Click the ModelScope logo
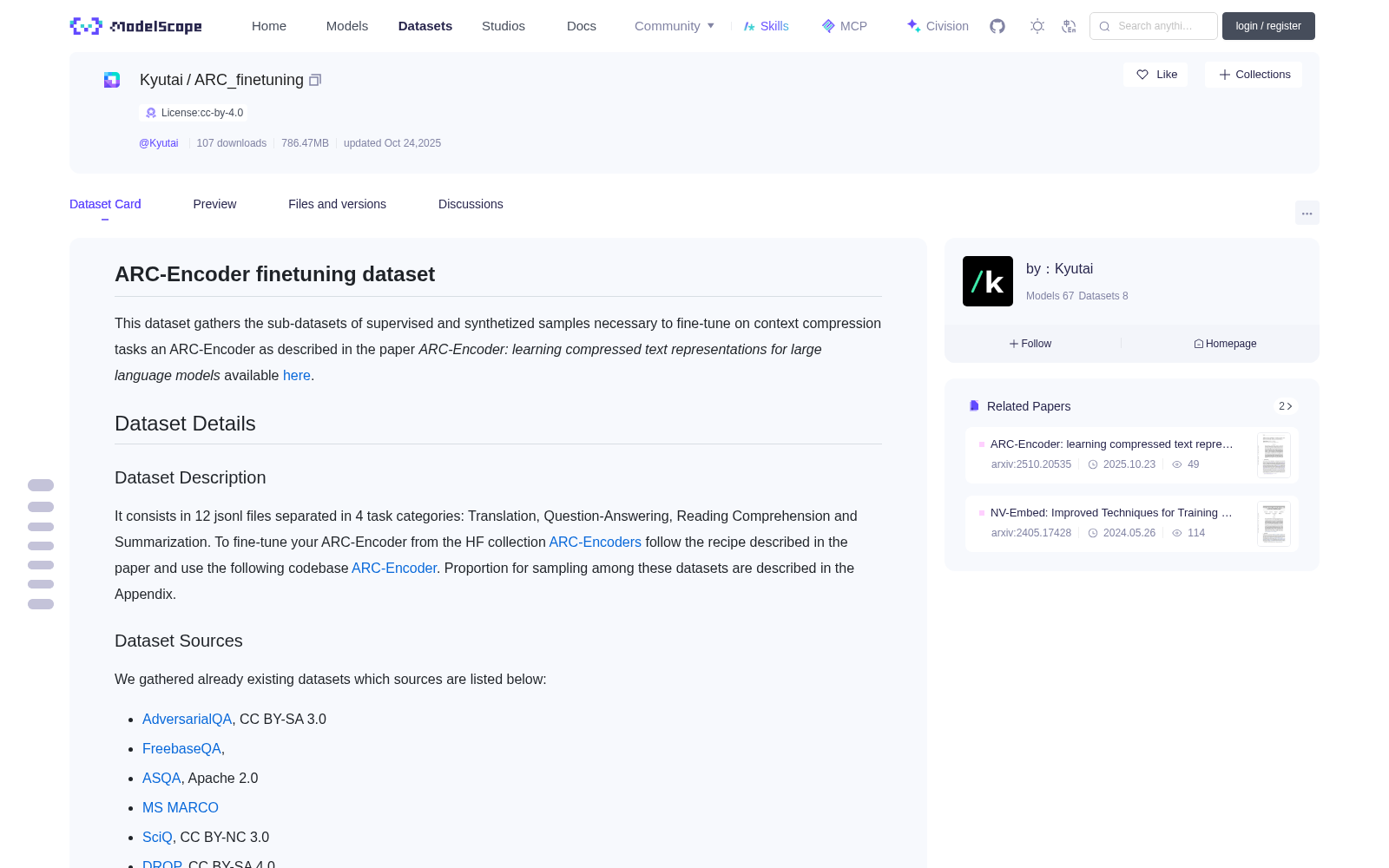This screenshot has height=868, width=1389. tap(136, 26)
